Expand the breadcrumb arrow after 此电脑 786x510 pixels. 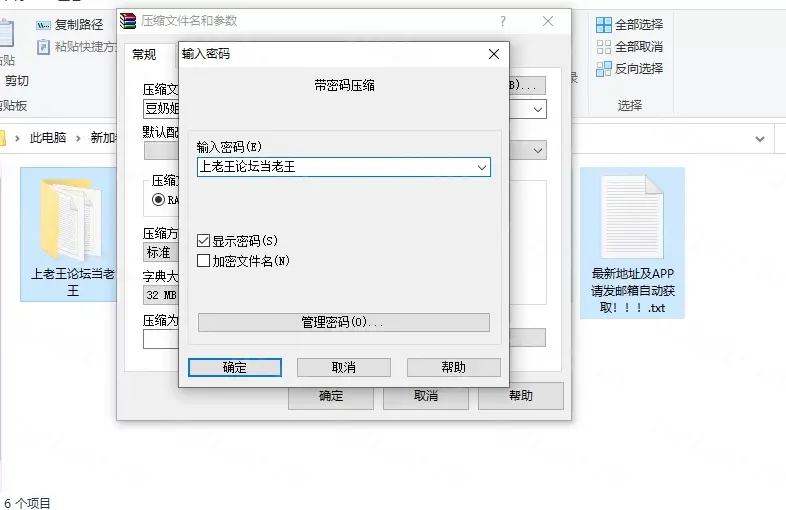pos(78,138)
